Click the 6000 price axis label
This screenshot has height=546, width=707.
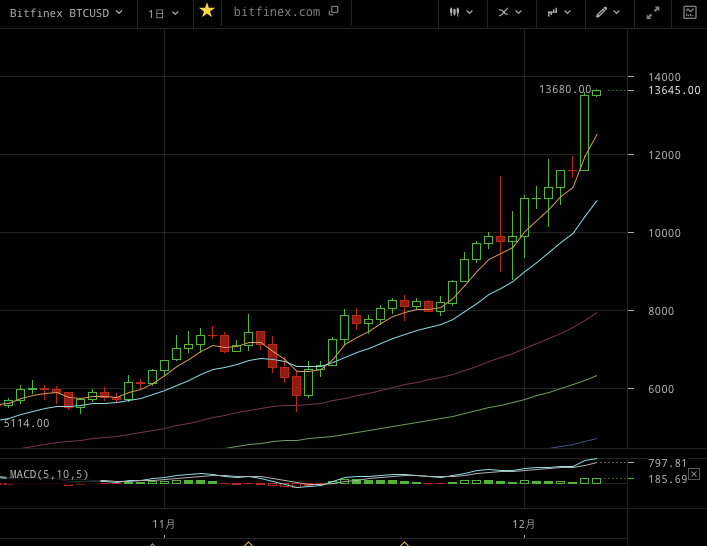click(x=661, y=389)
